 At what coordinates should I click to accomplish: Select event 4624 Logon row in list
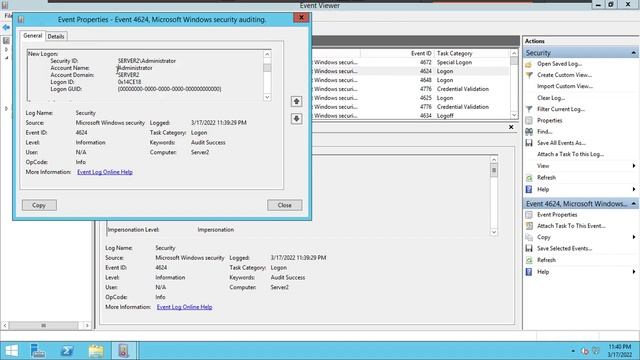(x=410, y=71)
